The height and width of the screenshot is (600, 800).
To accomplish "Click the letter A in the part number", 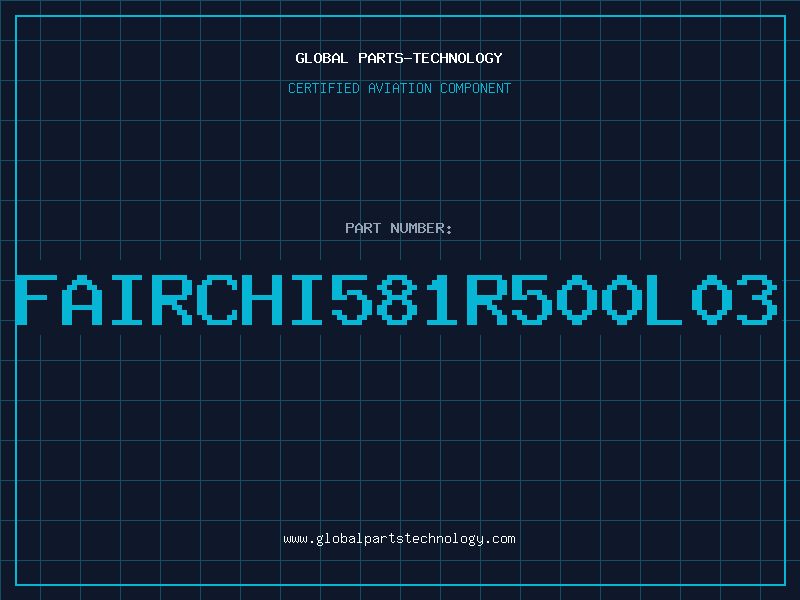I will pos(82,300).
